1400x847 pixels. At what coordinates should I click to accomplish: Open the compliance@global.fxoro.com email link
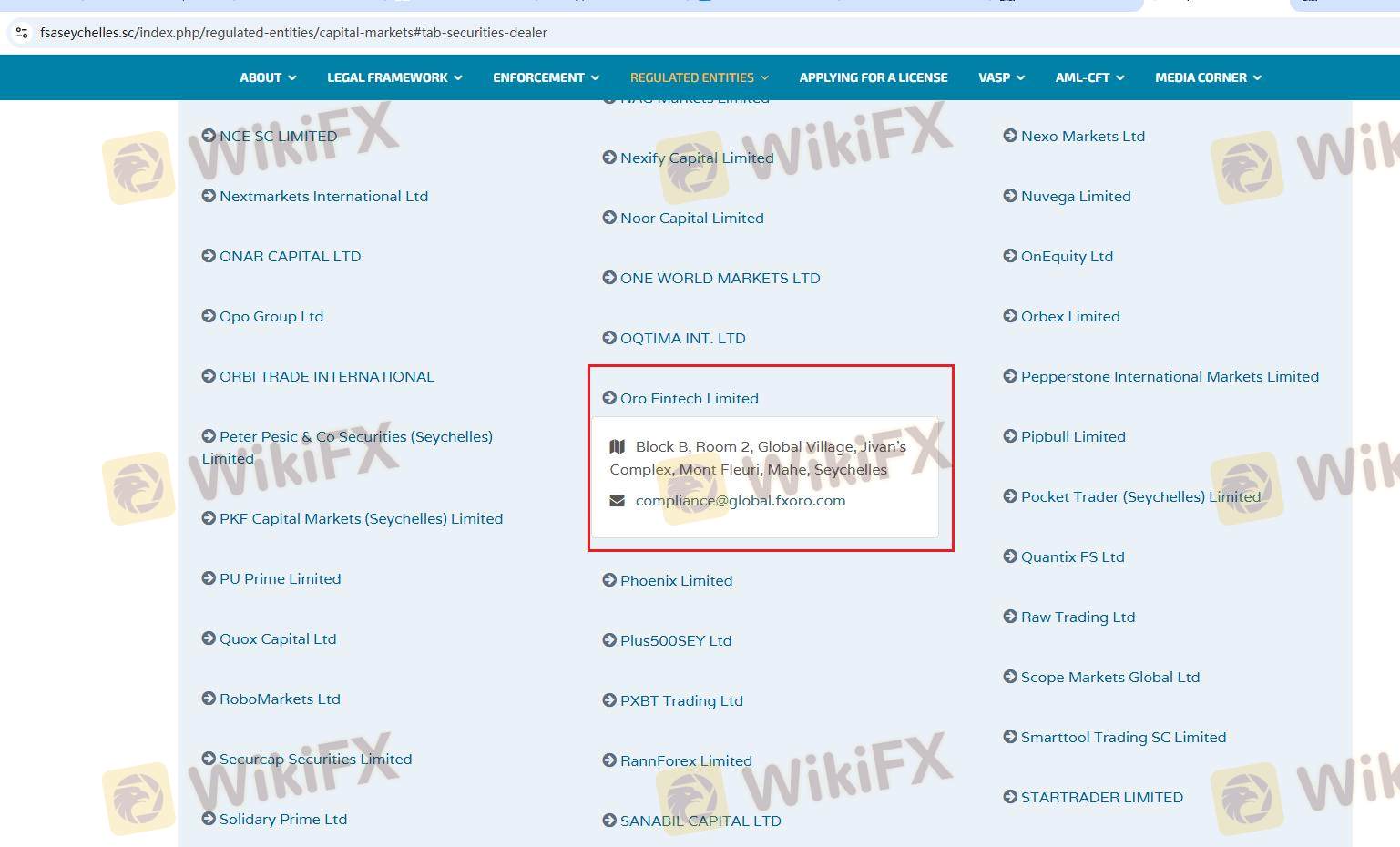740,501
